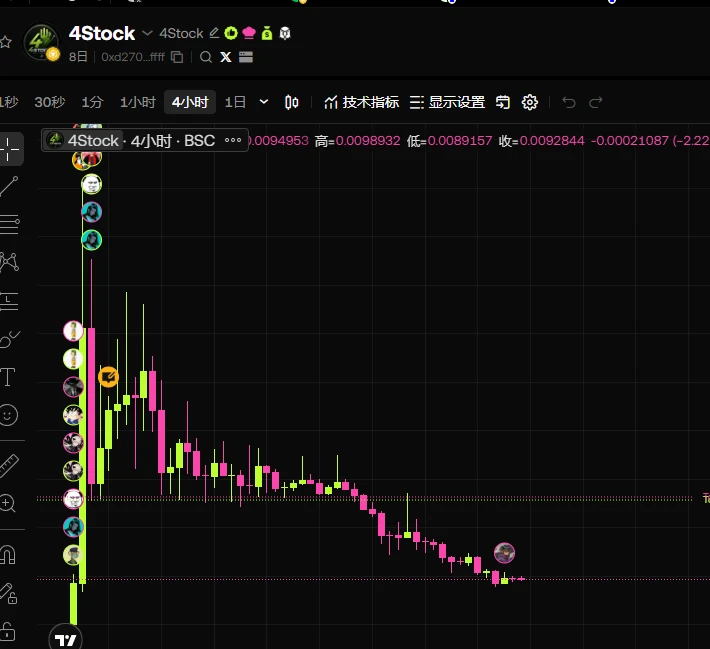Redo the chart action
This screenshot has width=710, height=649.
595,102
